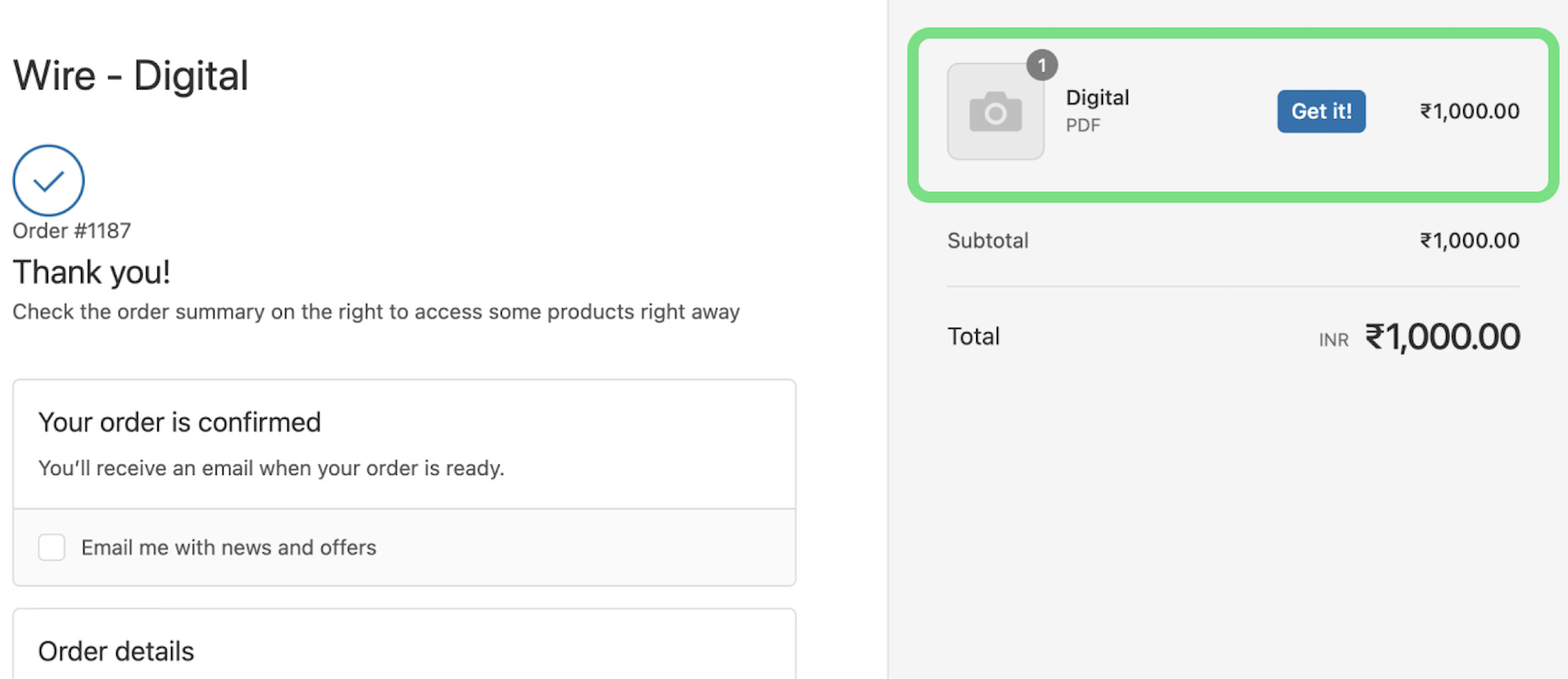
Task: Click the 'You'll receive an email' message
Action: [271, 468]
